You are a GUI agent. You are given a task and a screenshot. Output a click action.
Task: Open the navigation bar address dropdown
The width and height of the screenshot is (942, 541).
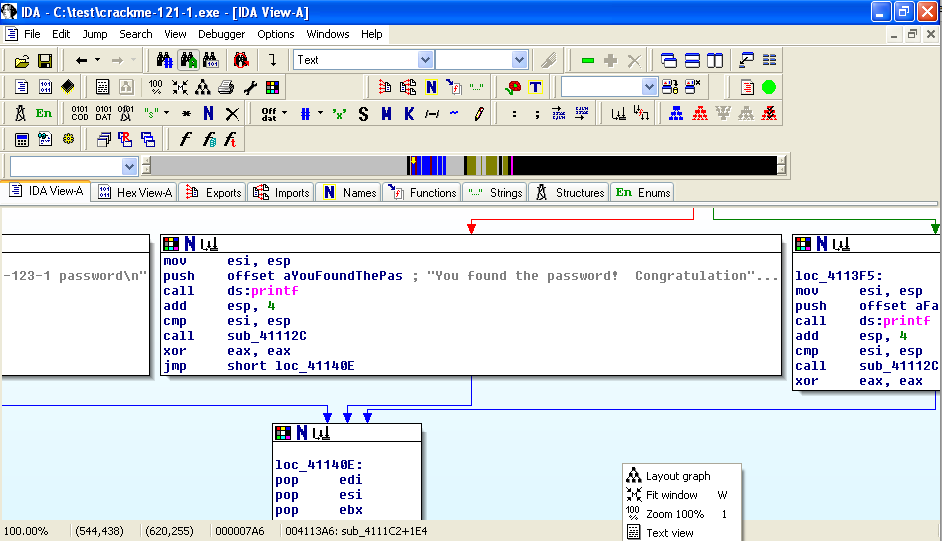point(129,166)
